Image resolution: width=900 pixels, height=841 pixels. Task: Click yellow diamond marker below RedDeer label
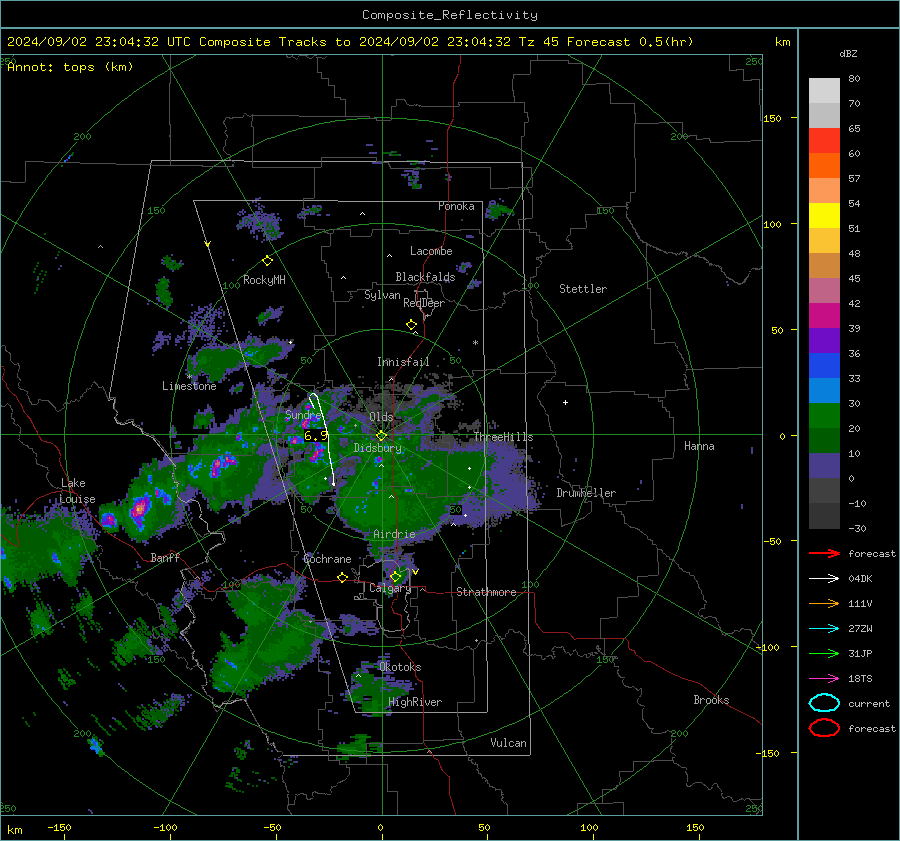[411, 325]
